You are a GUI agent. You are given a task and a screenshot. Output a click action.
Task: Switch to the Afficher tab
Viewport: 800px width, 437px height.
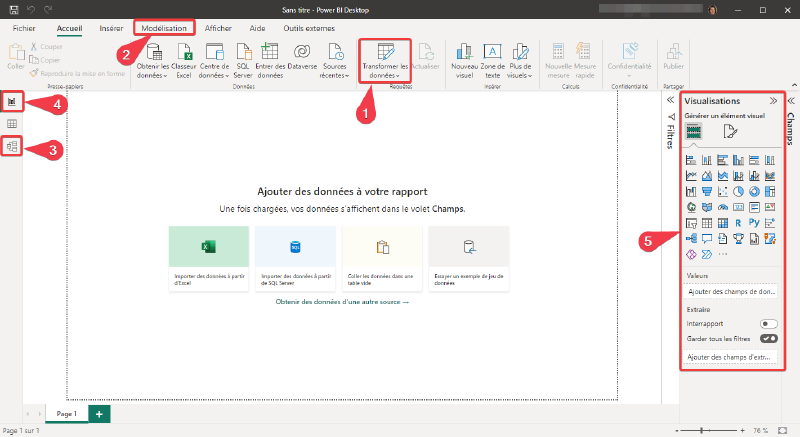coord(218,28)
